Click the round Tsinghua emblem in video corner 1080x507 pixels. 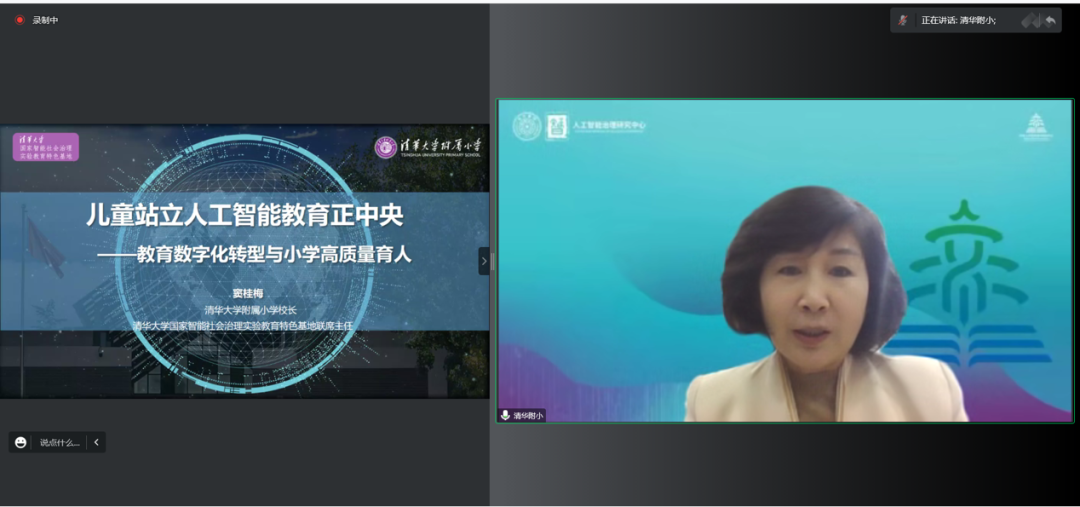tap(527, 126)
